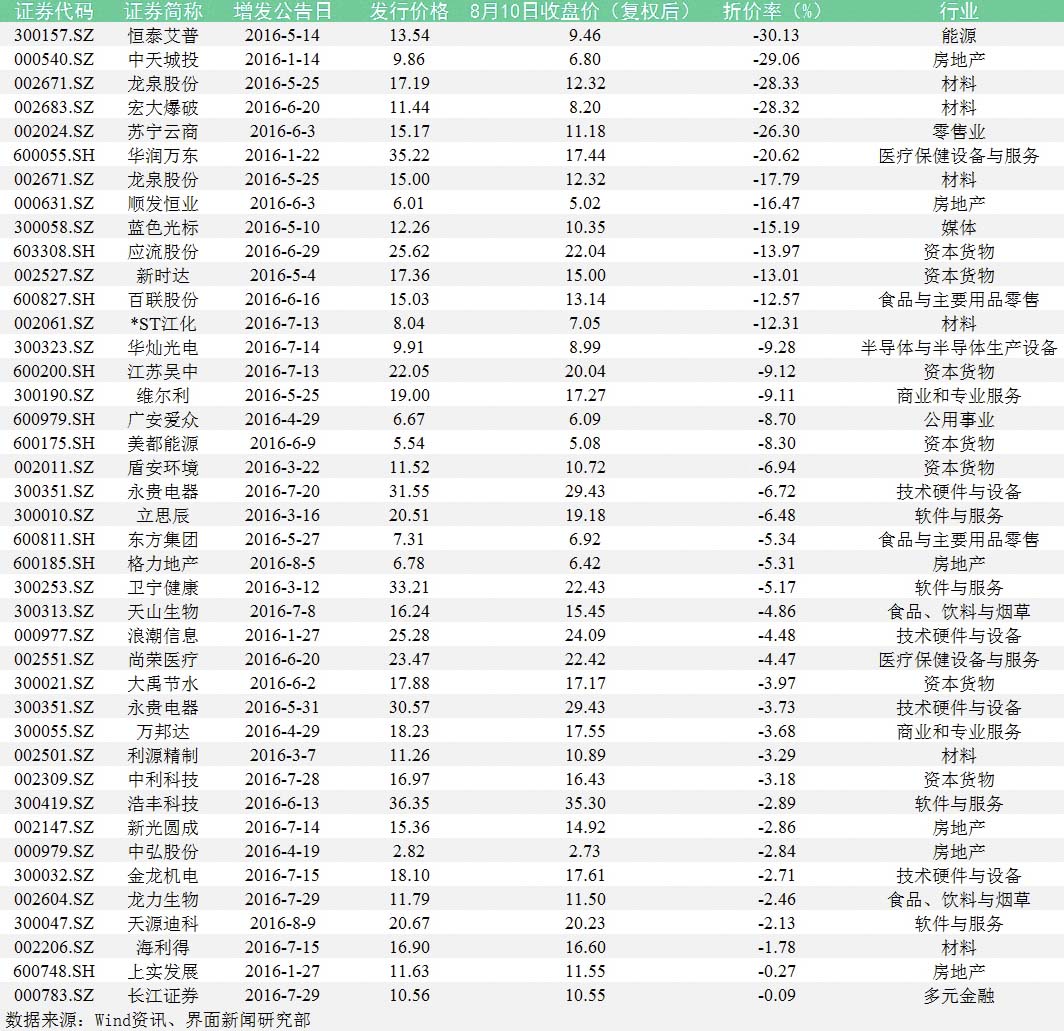The width and height of the screenshot is (1064, 1031).
Task: Select the 江苏吴中 name cell
Action: coord(163,371)
